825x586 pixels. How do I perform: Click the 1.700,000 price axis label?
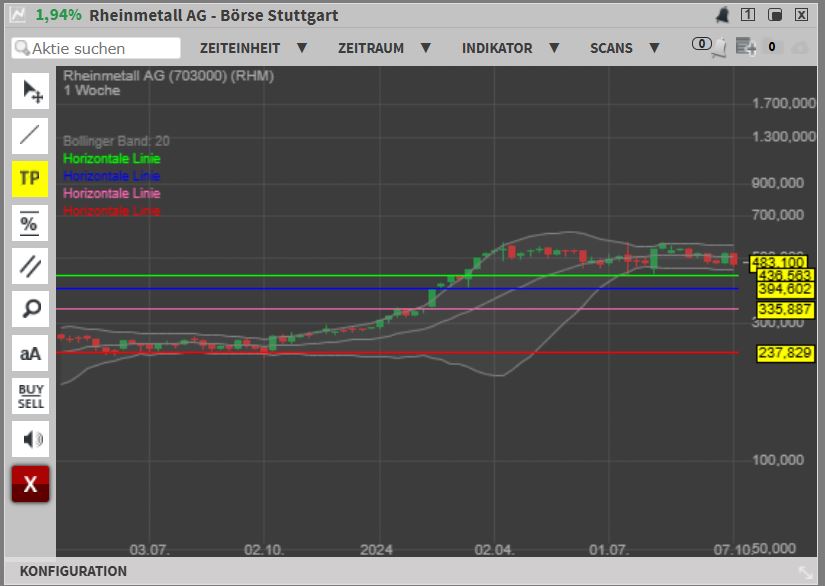[784, 103]
